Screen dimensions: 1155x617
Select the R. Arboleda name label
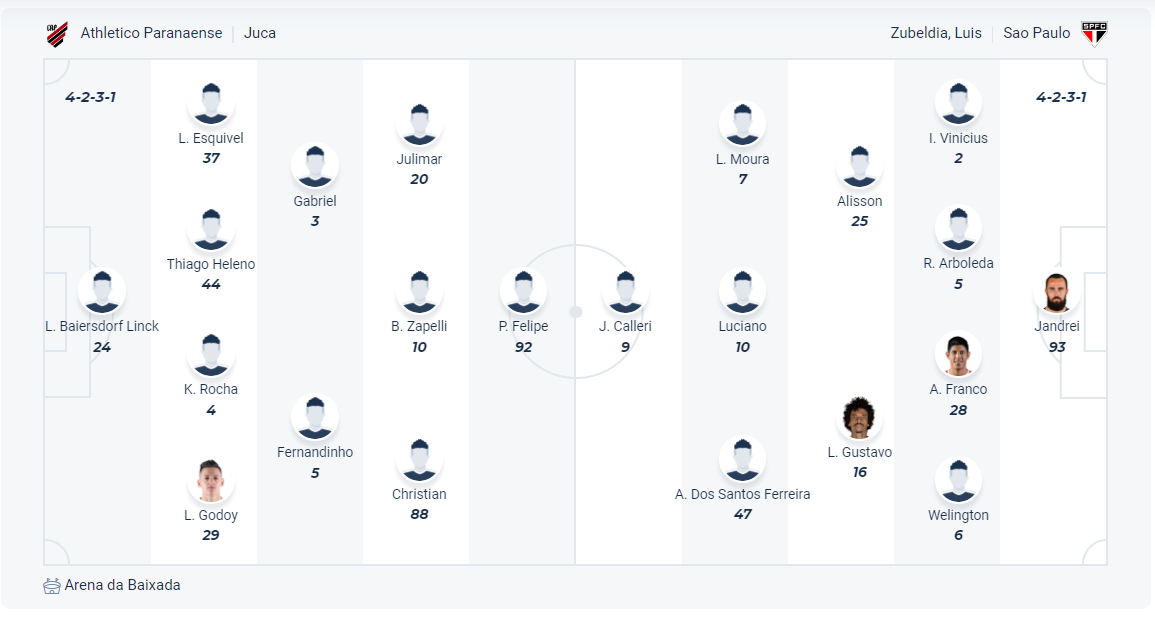pyautogui.click(x=958, y=263)
